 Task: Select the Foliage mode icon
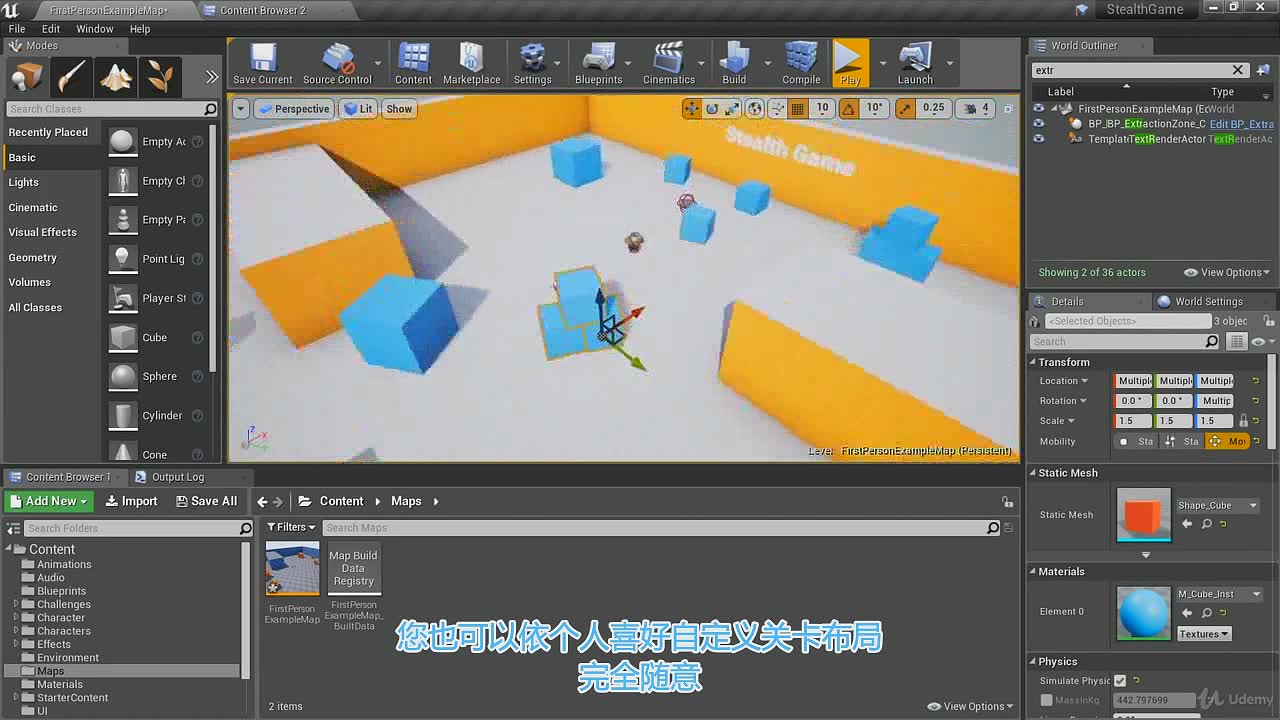pos(160,76)
